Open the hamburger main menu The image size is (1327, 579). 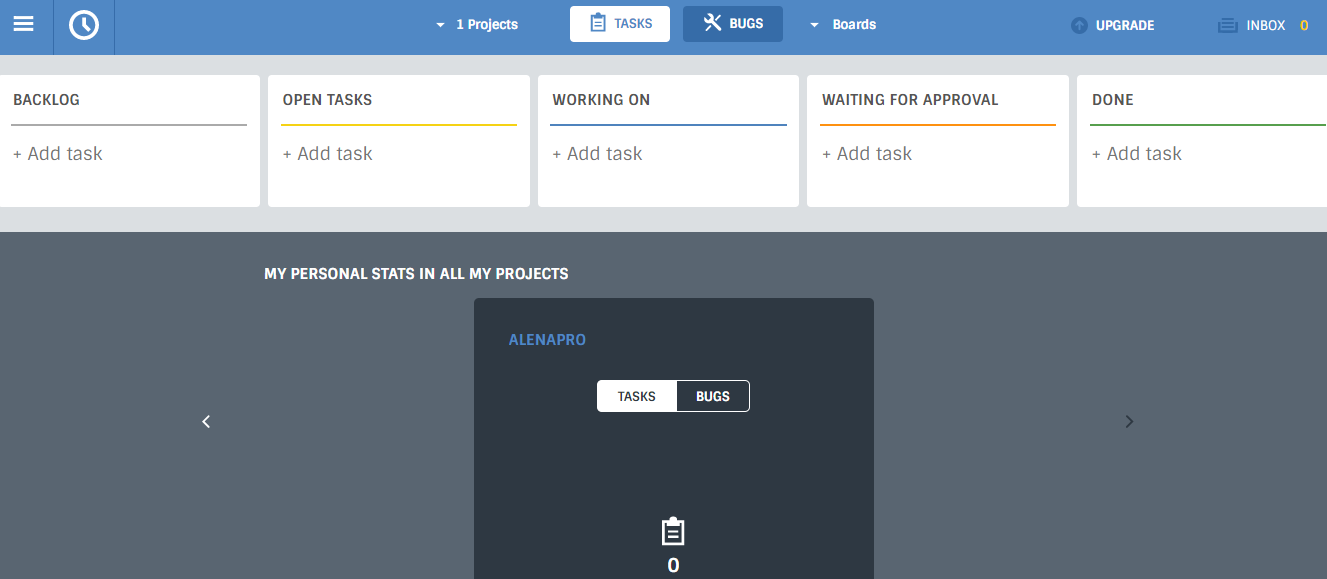(23, 24)
